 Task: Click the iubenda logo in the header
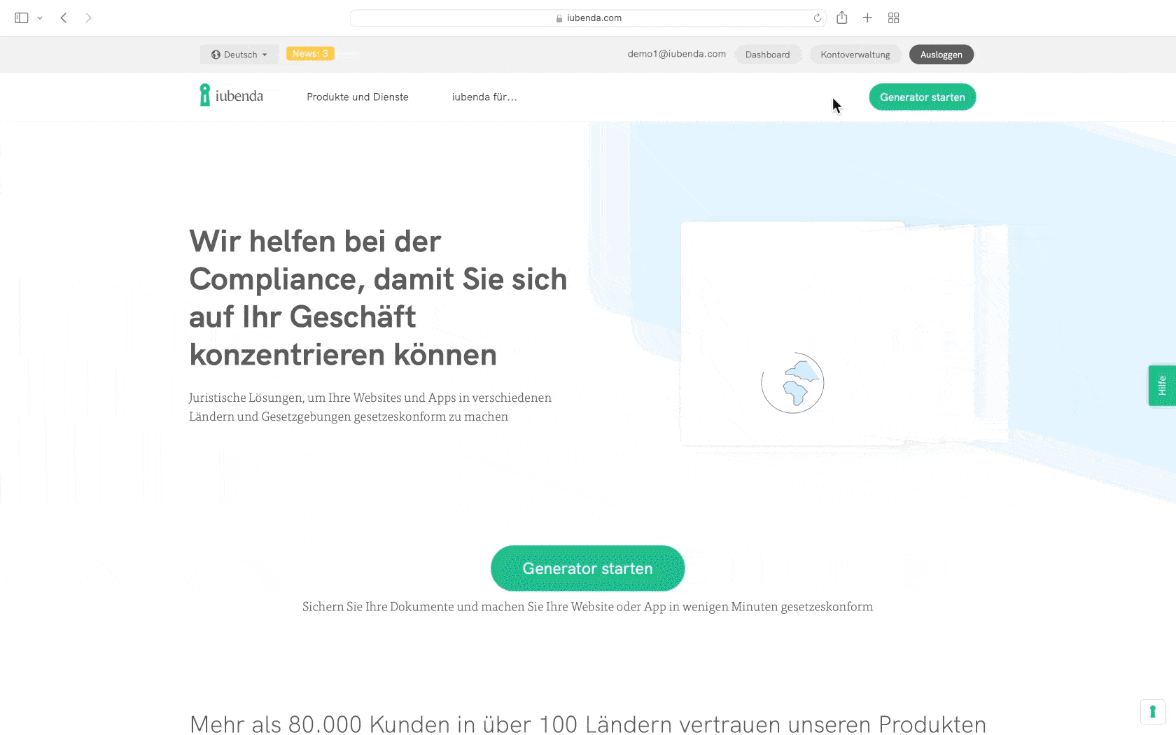pyautogui.click(x=231, y=96)
